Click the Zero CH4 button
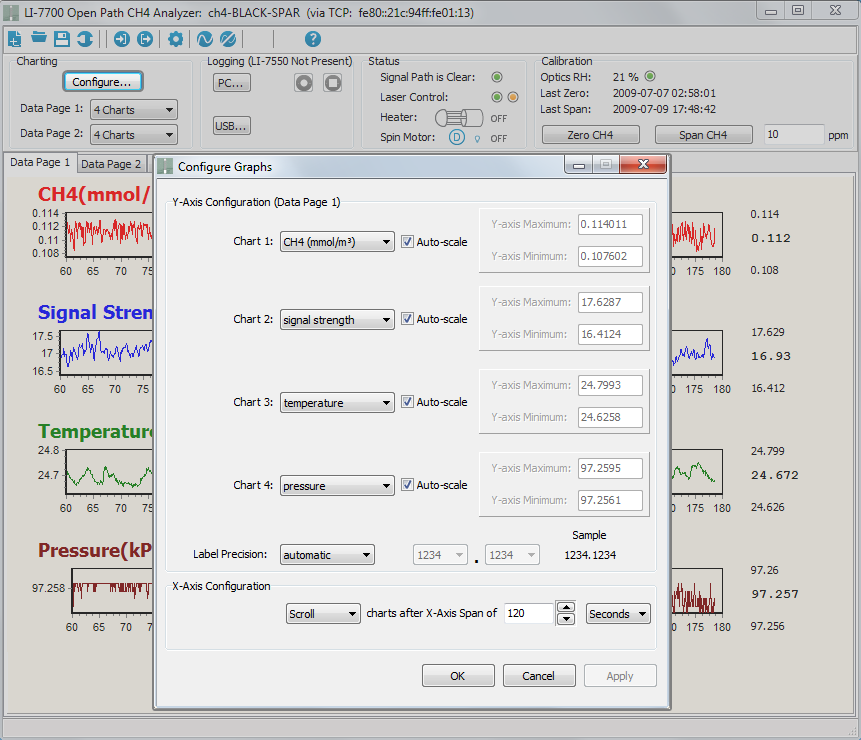Viewport: 861px width, 740px height. 591,134
